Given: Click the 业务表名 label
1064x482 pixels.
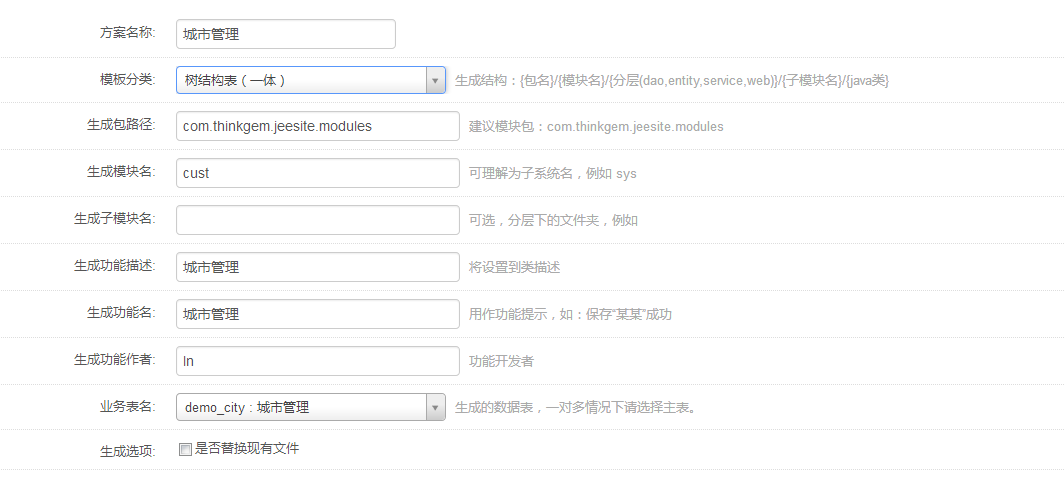Looking at the screenshot, I should pyautogui.click(x=128, y=406).
